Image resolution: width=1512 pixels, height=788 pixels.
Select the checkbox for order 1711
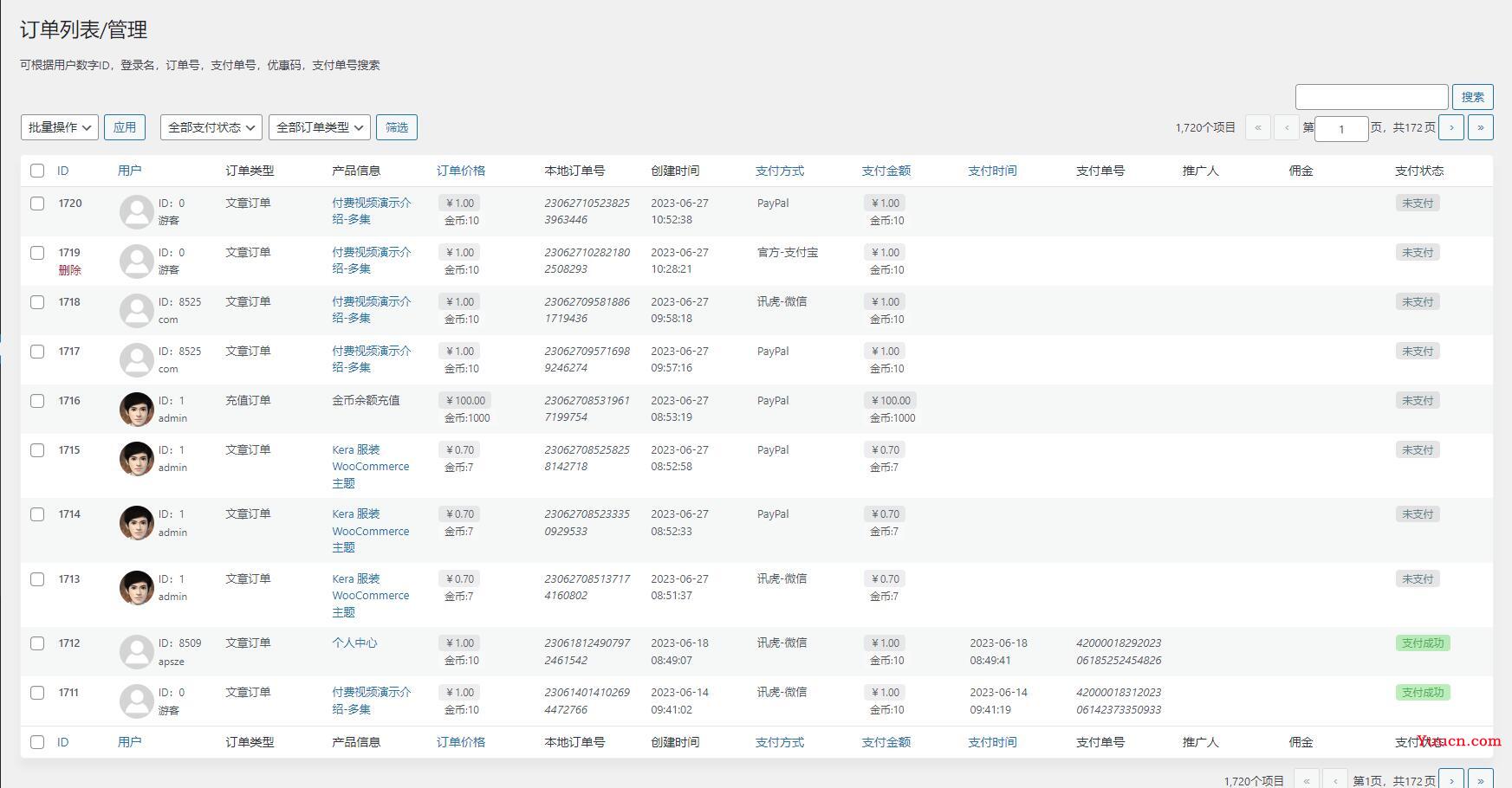pos(37,693)
